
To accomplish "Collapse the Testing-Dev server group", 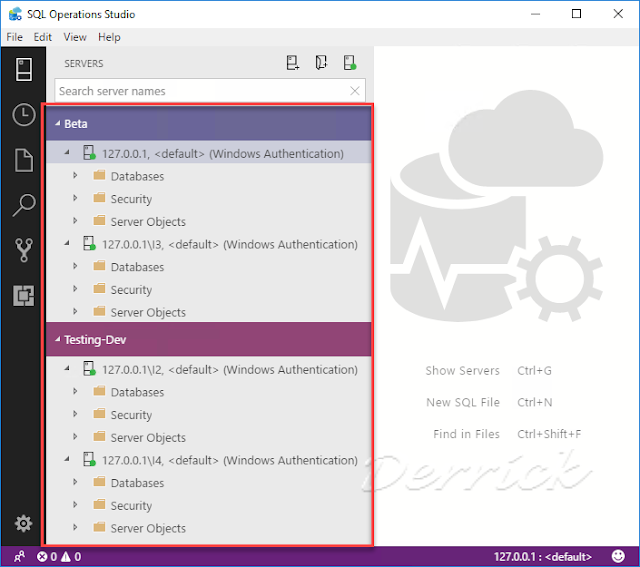I will [58, 339].
